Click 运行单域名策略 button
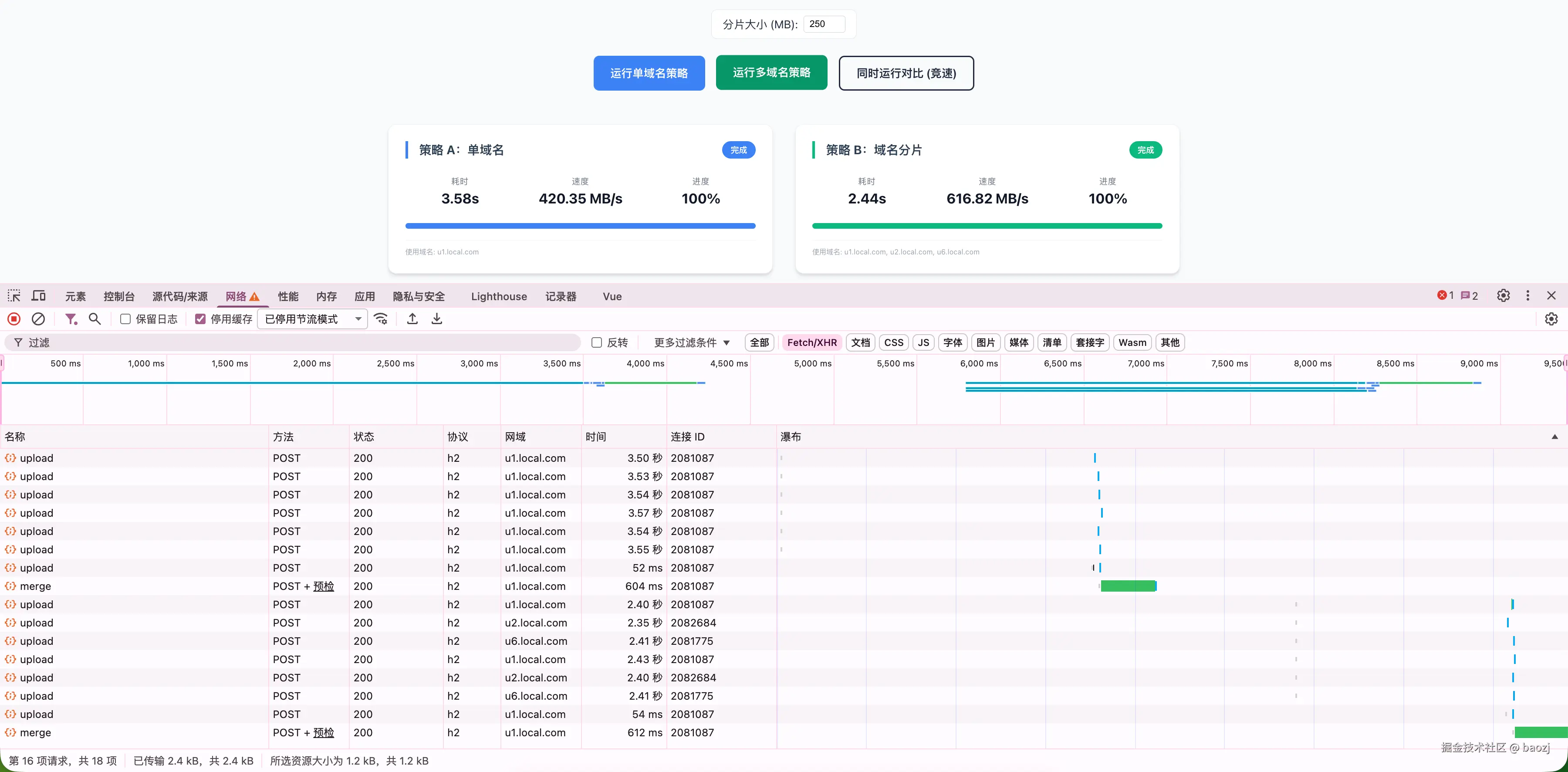This screenshot has width=1568, height=772. [x=649, y=73]
